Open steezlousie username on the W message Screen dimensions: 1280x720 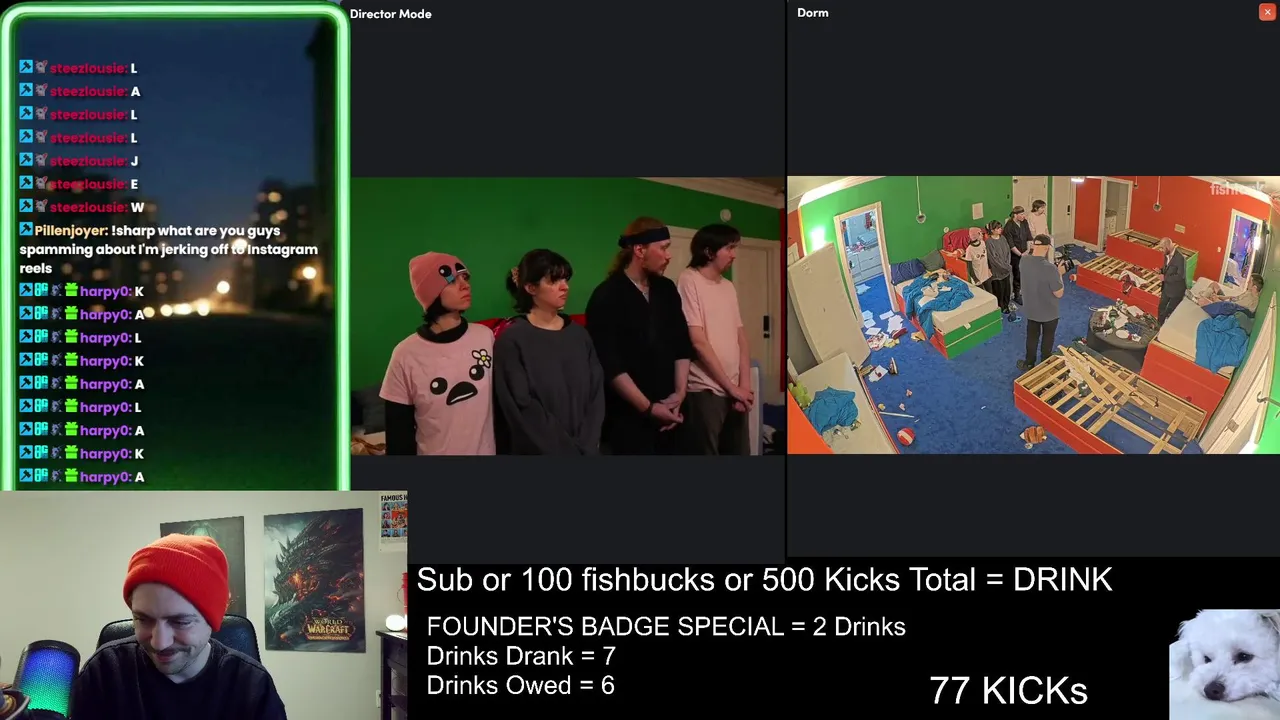coord(88,207)
